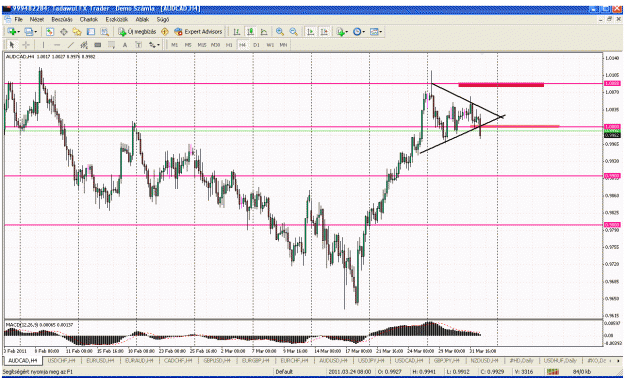Select the equidistant channel tool
625x378 pixels.
[x=84, y=45]
